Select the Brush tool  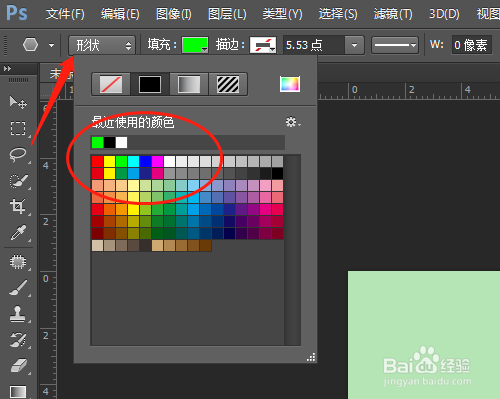click(x=18, y=288)
